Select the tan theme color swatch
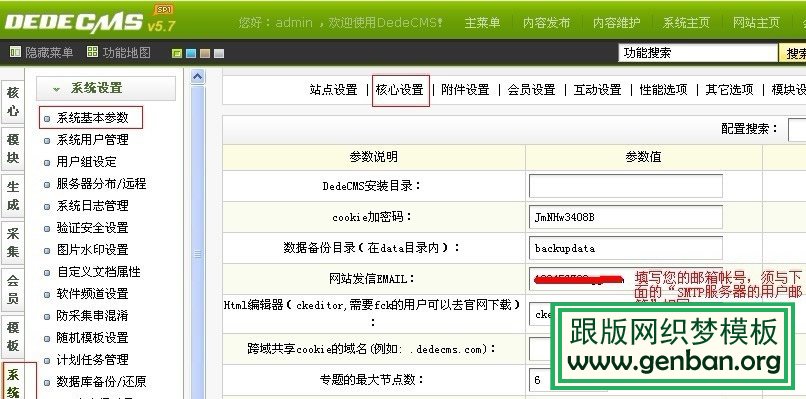The width and height of the screenshot is (806, 399). pyautogui.click(x=205, y=53)
